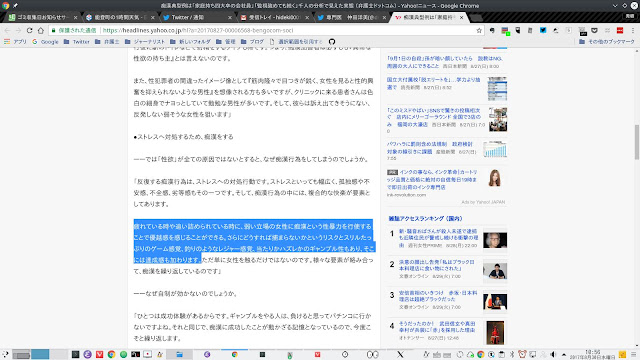Open ranking 2 ブラックロ本料理店 article

tap(436, 265)
